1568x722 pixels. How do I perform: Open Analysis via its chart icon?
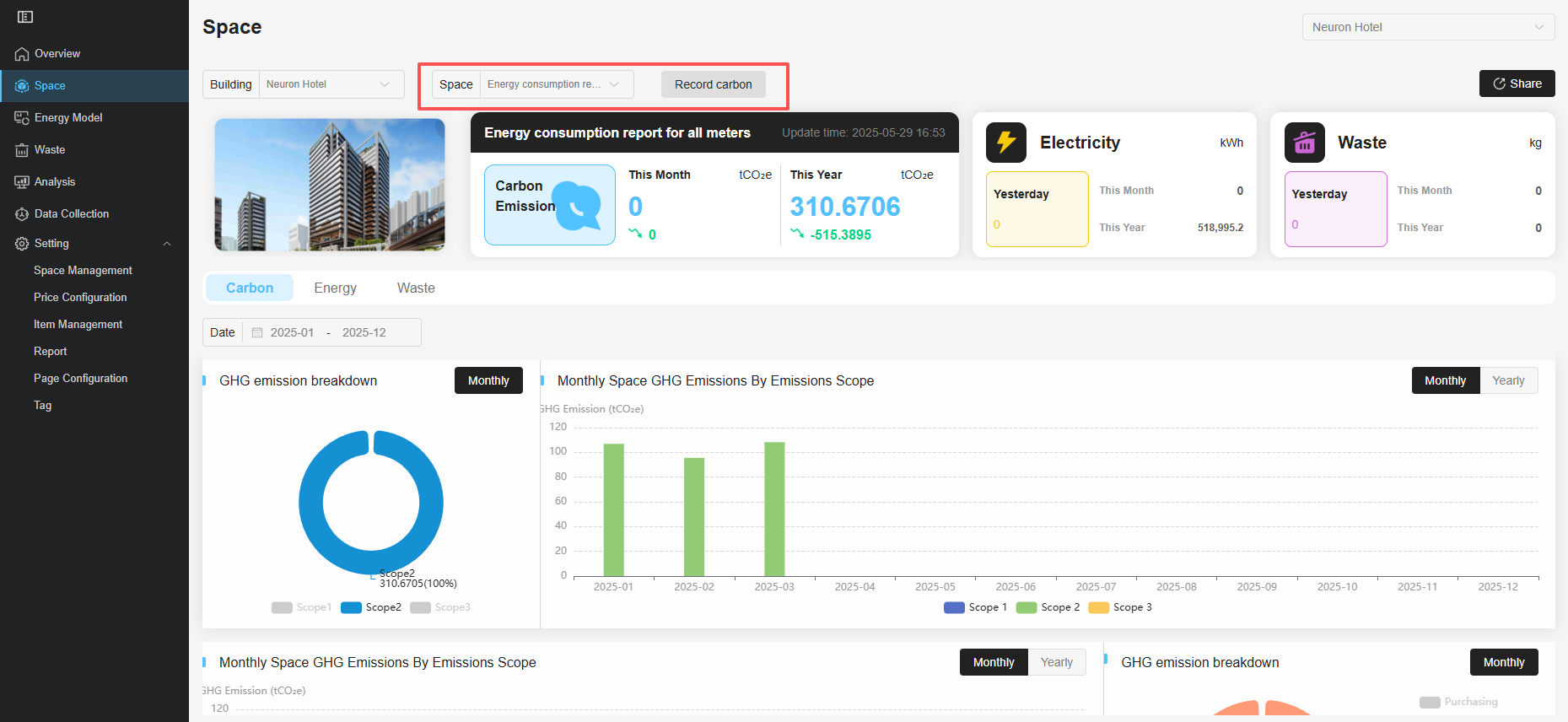click(x=22, y=182)
